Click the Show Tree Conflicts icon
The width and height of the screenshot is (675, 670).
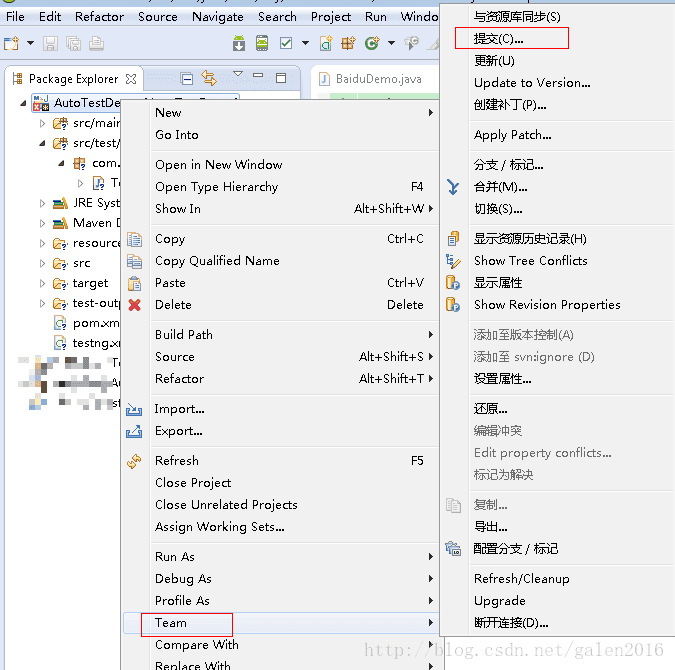coord(453,261)
